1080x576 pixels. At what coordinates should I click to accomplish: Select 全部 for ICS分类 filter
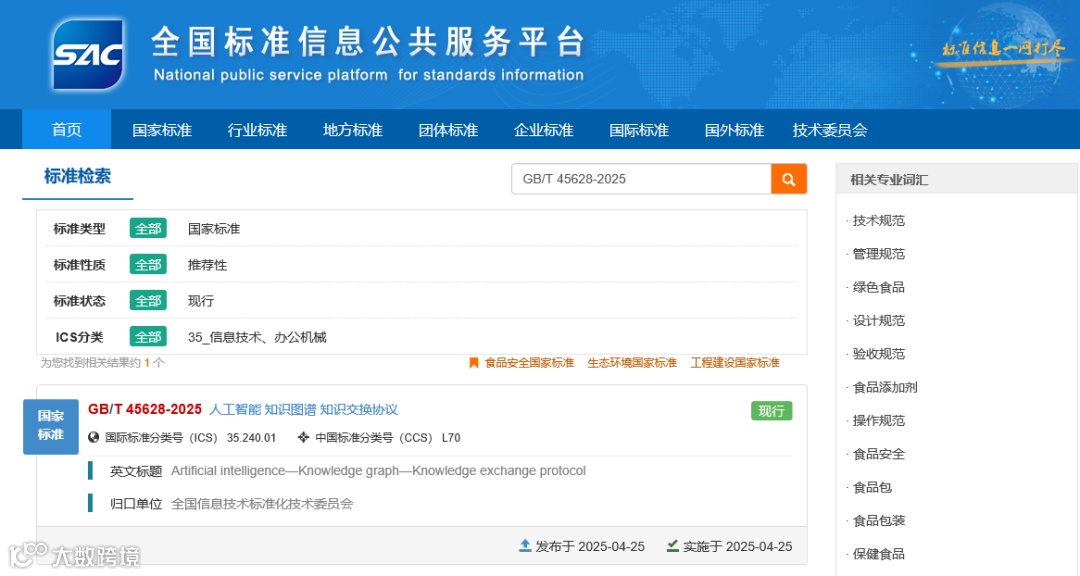[148, 337]
